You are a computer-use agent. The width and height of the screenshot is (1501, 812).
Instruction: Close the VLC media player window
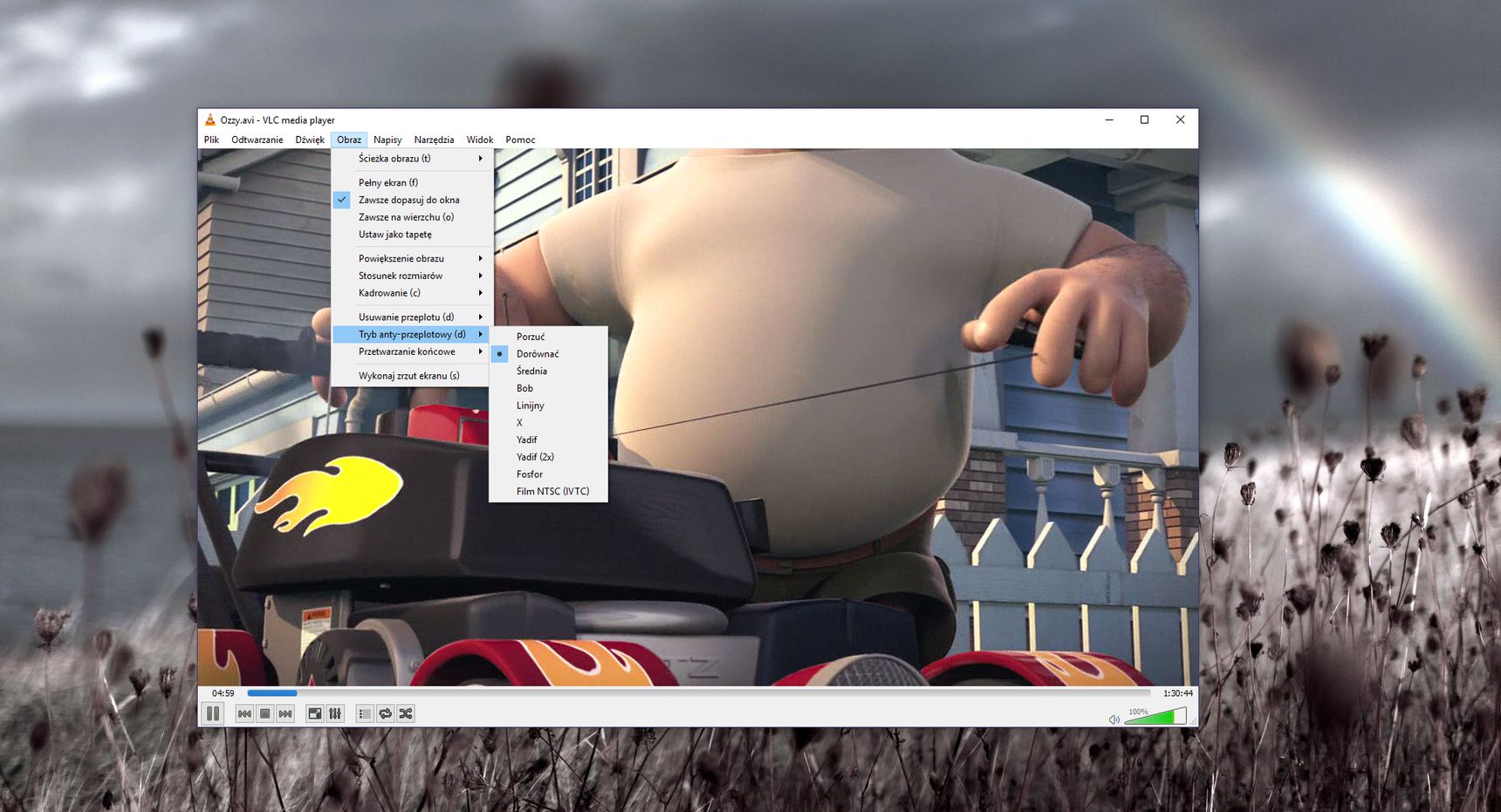tap(1180, 119)
